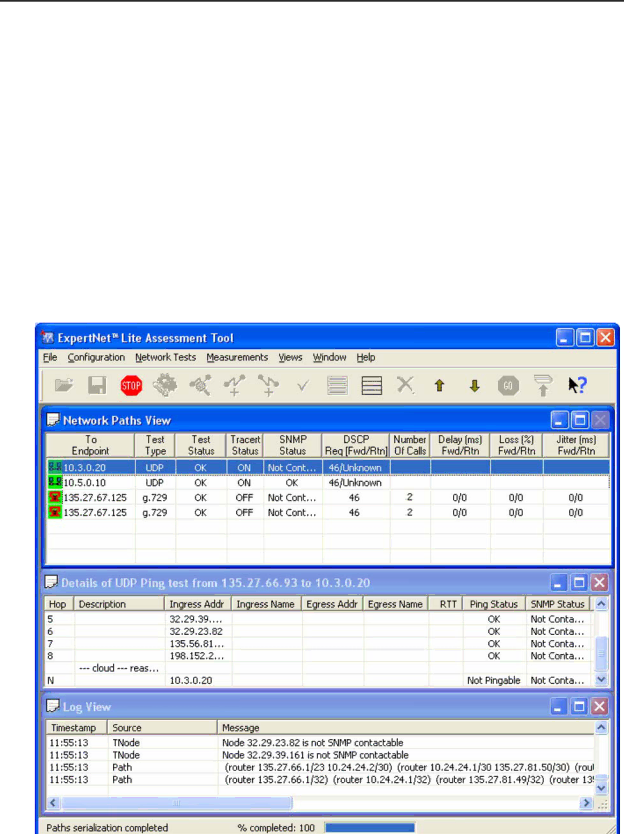
Task: Click the percent completed progress bar
Action: (x=369, y=827)
